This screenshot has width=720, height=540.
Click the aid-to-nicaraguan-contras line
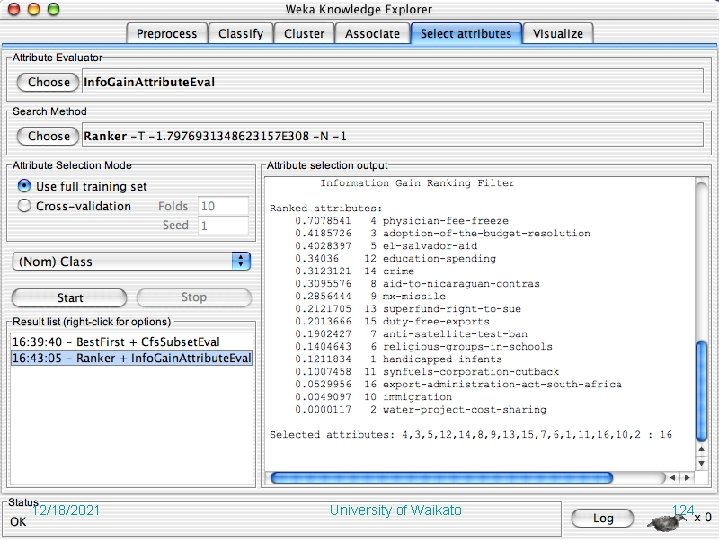click(417, 284)
